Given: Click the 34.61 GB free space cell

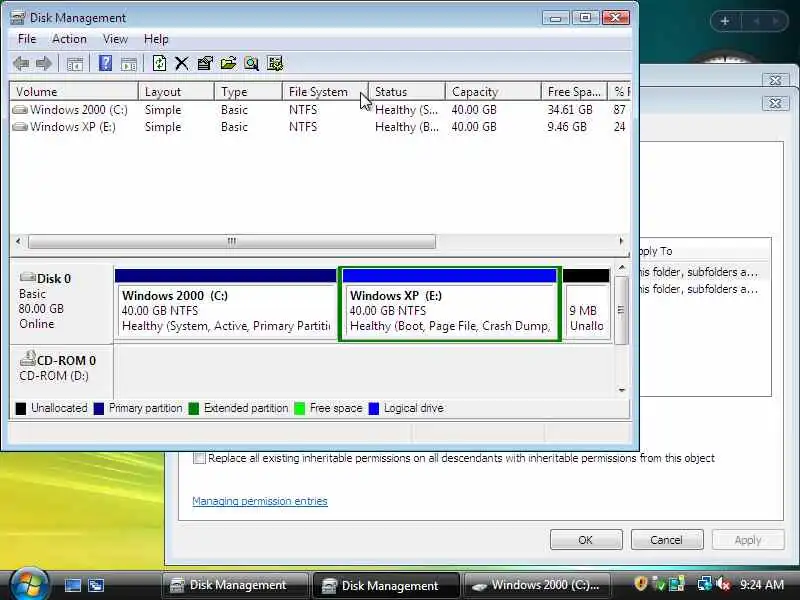Looking at the screenshot, I should pos(570,110).
